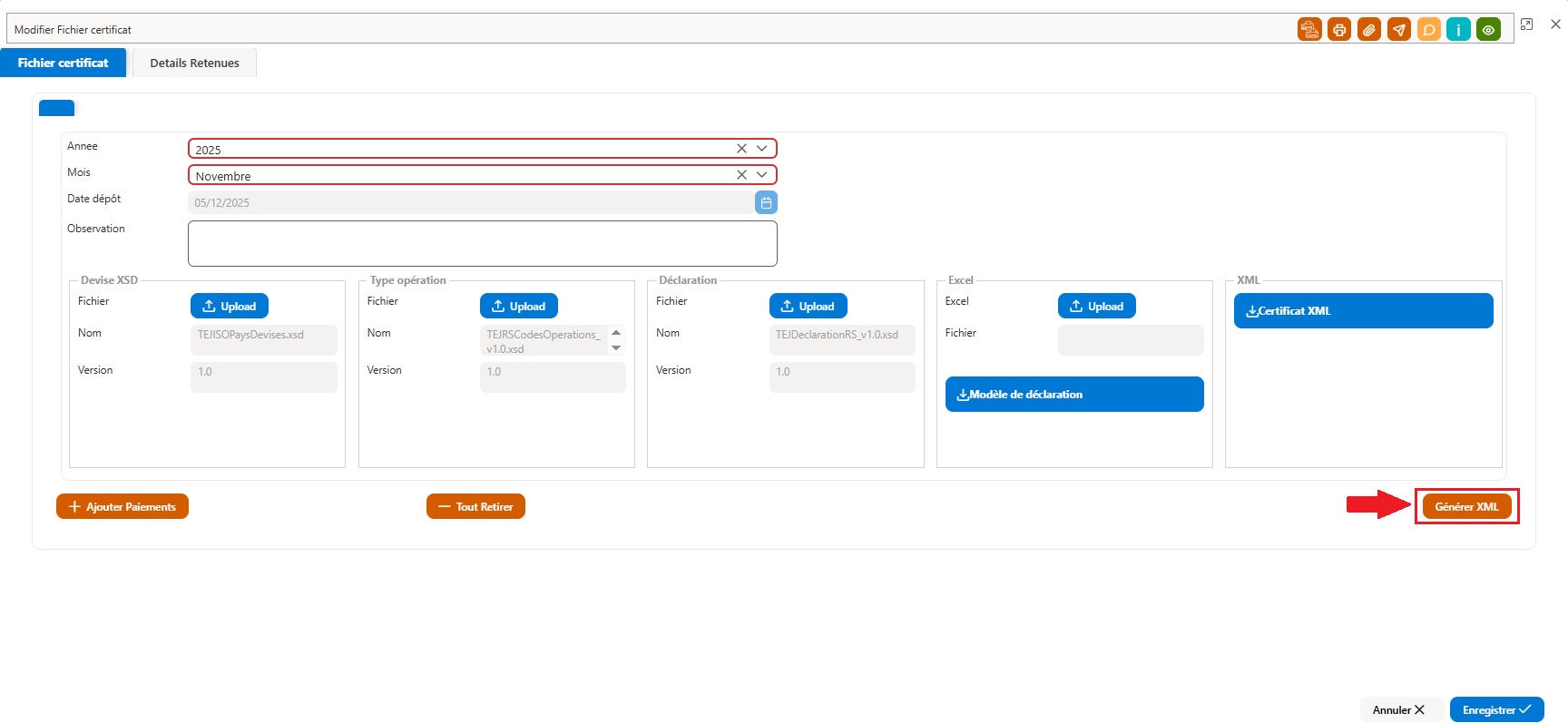Click the Déclaration Version field

pos(842,377)
